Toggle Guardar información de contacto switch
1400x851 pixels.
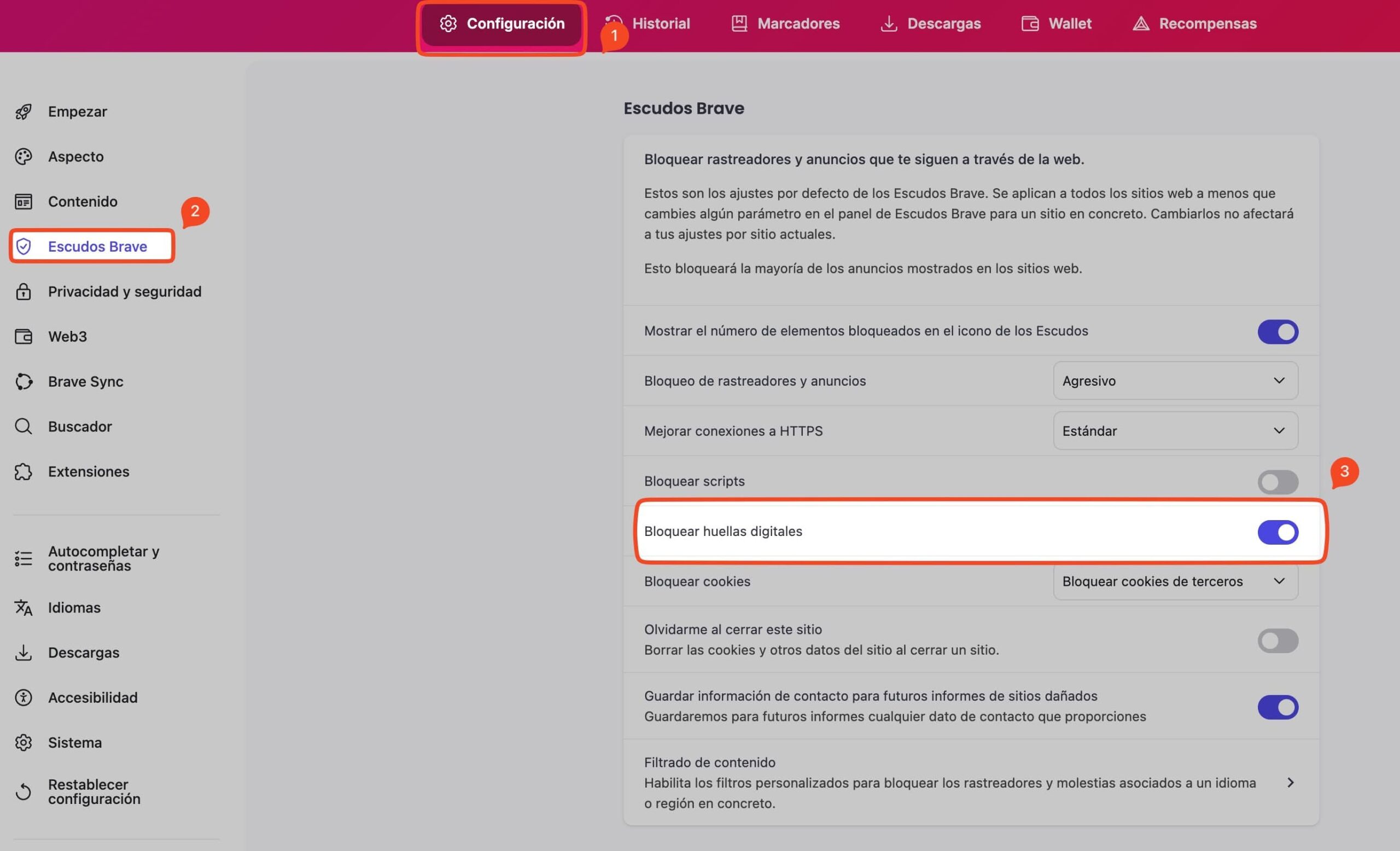1277,707
